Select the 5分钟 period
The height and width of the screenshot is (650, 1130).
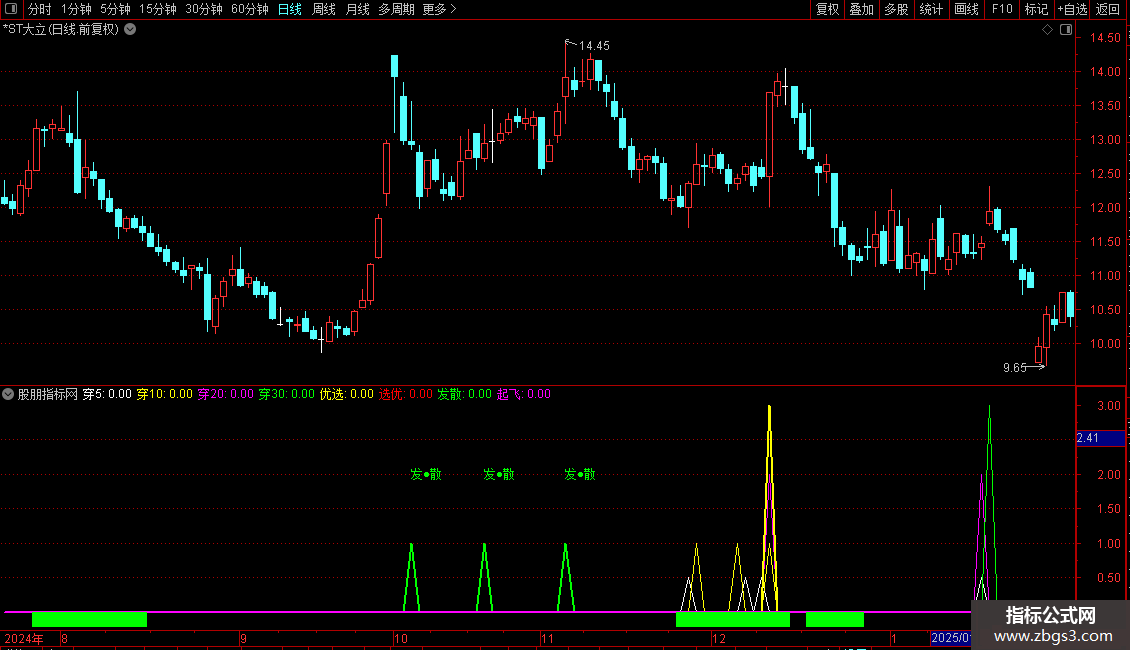pyautogui.click(x=115, y=9)
